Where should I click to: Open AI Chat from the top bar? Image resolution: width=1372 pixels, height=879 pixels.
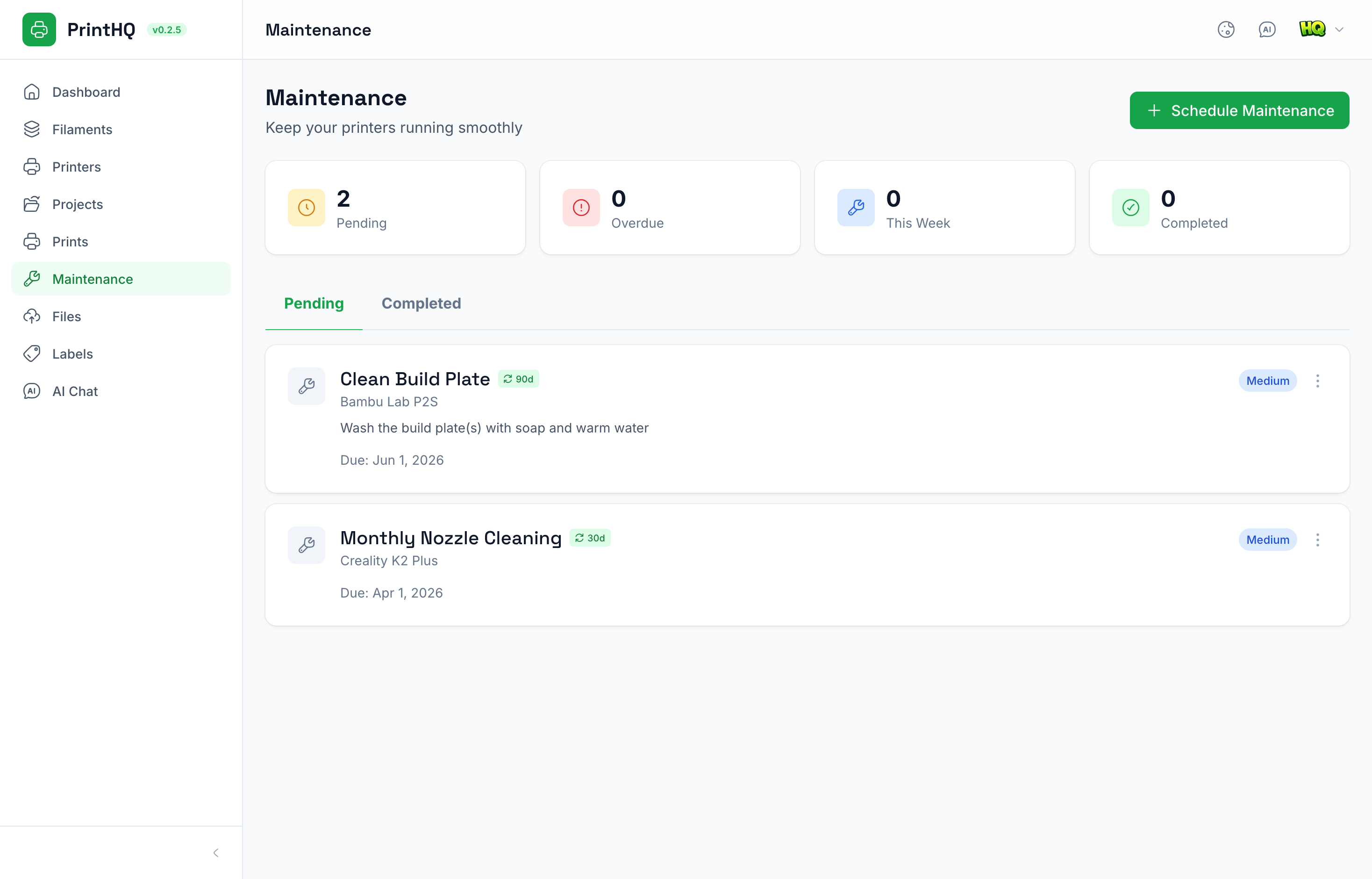(x=1266, y=29)
